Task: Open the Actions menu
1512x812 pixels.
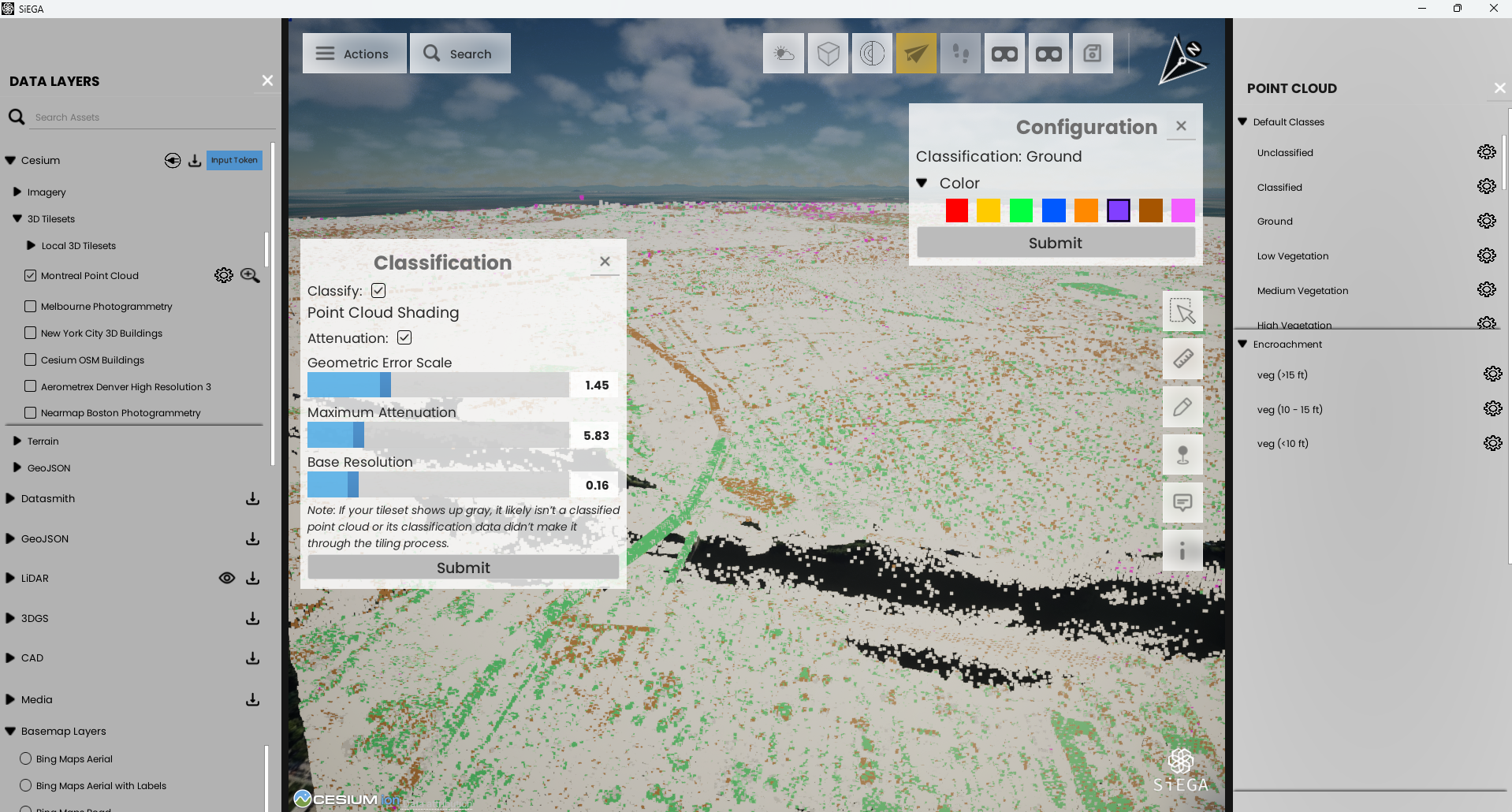Action: click(354, 54)
